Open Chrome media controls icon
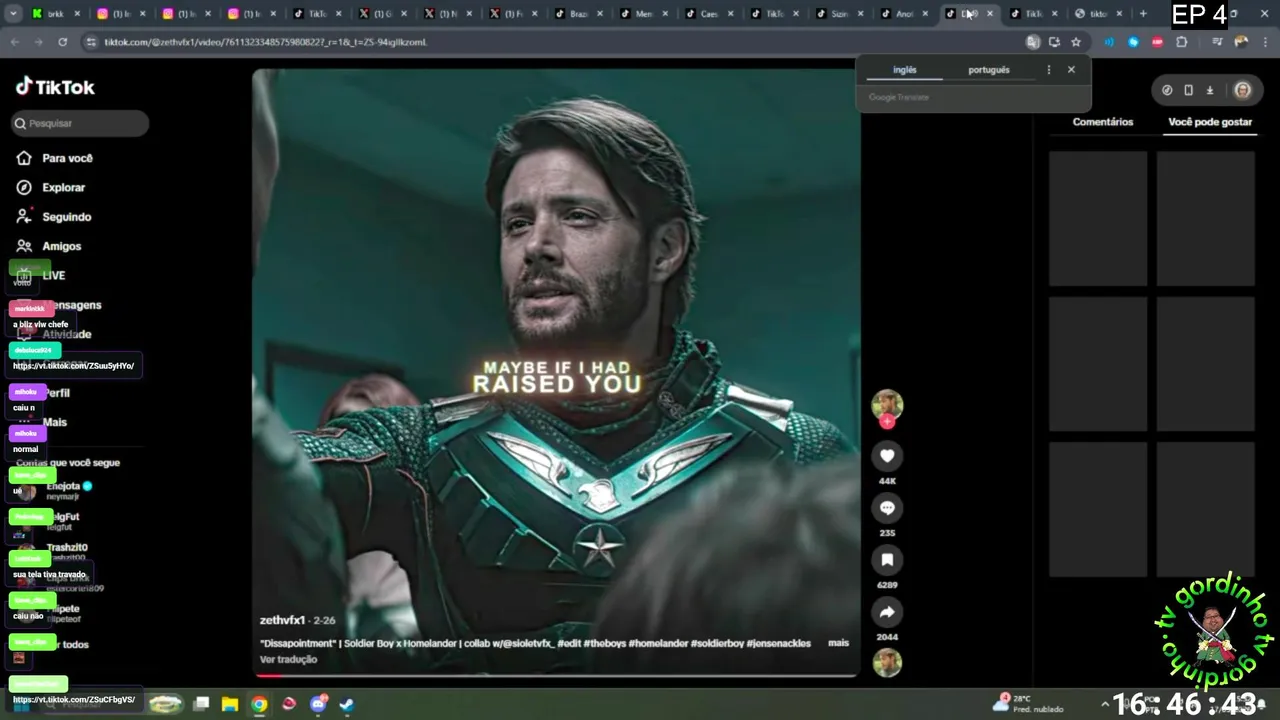 point(1217,42)
